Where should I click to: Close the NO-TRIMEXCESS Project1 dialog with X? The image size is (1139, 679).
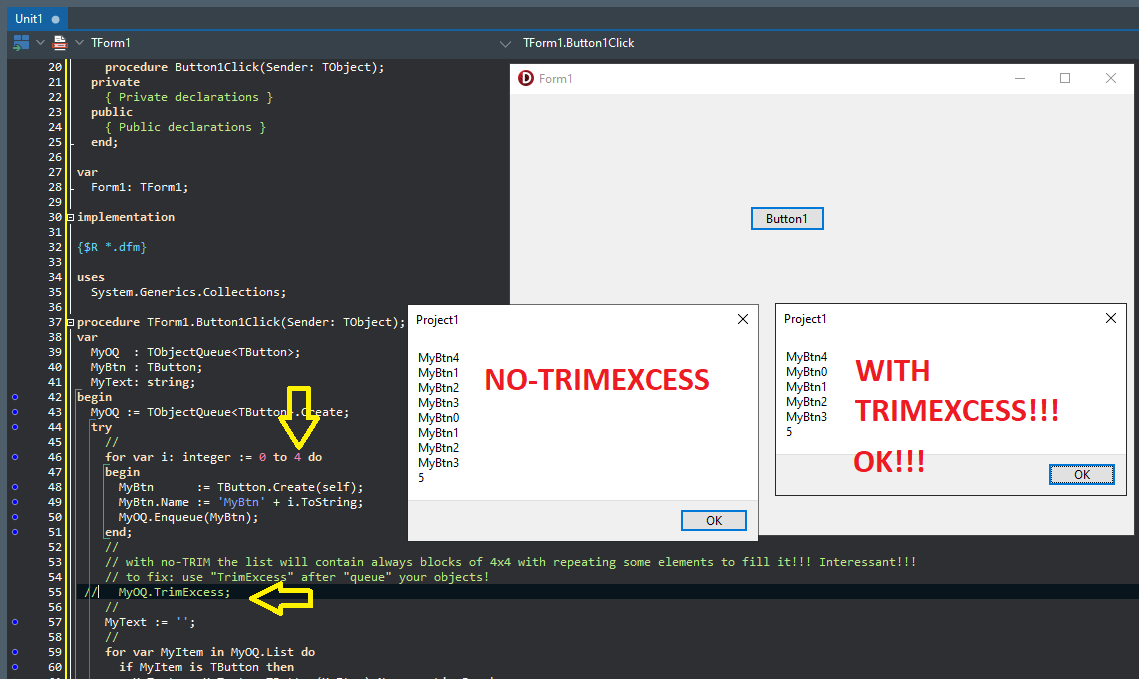[x=742, y=320]
